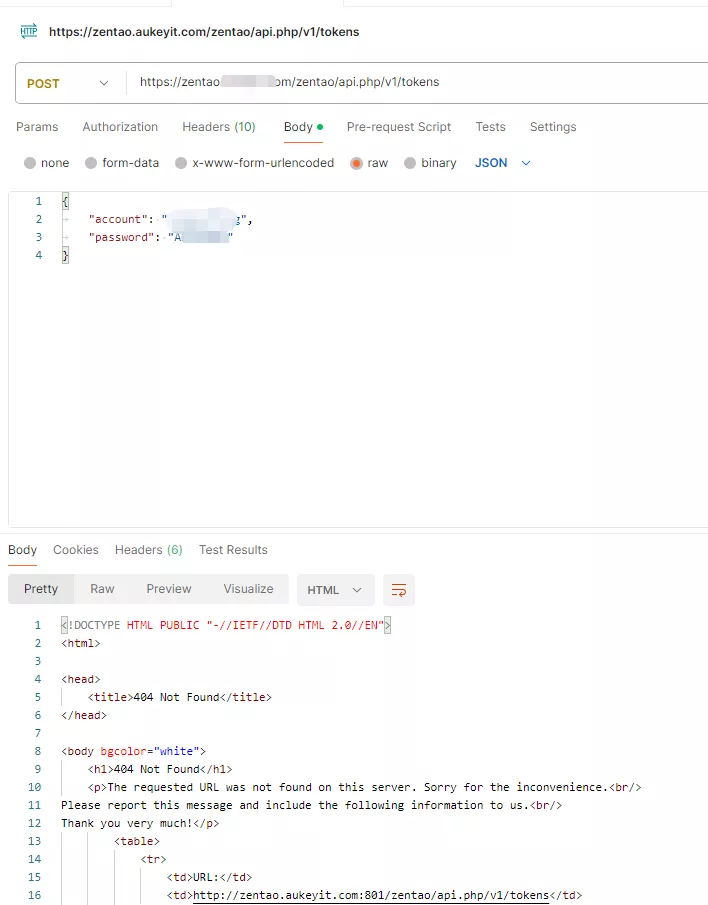Click the aukeyit.com:801 URL in response
708x905 pixels.
(371, 895)
